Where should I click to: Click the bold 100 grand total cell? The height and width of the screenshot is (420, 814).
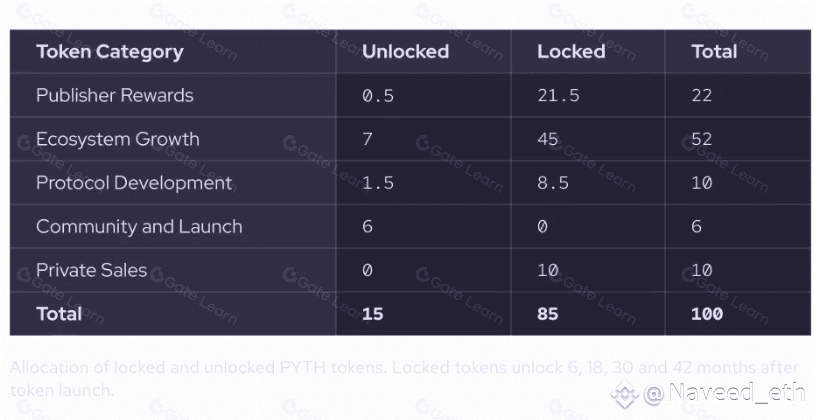coord(707,314)
